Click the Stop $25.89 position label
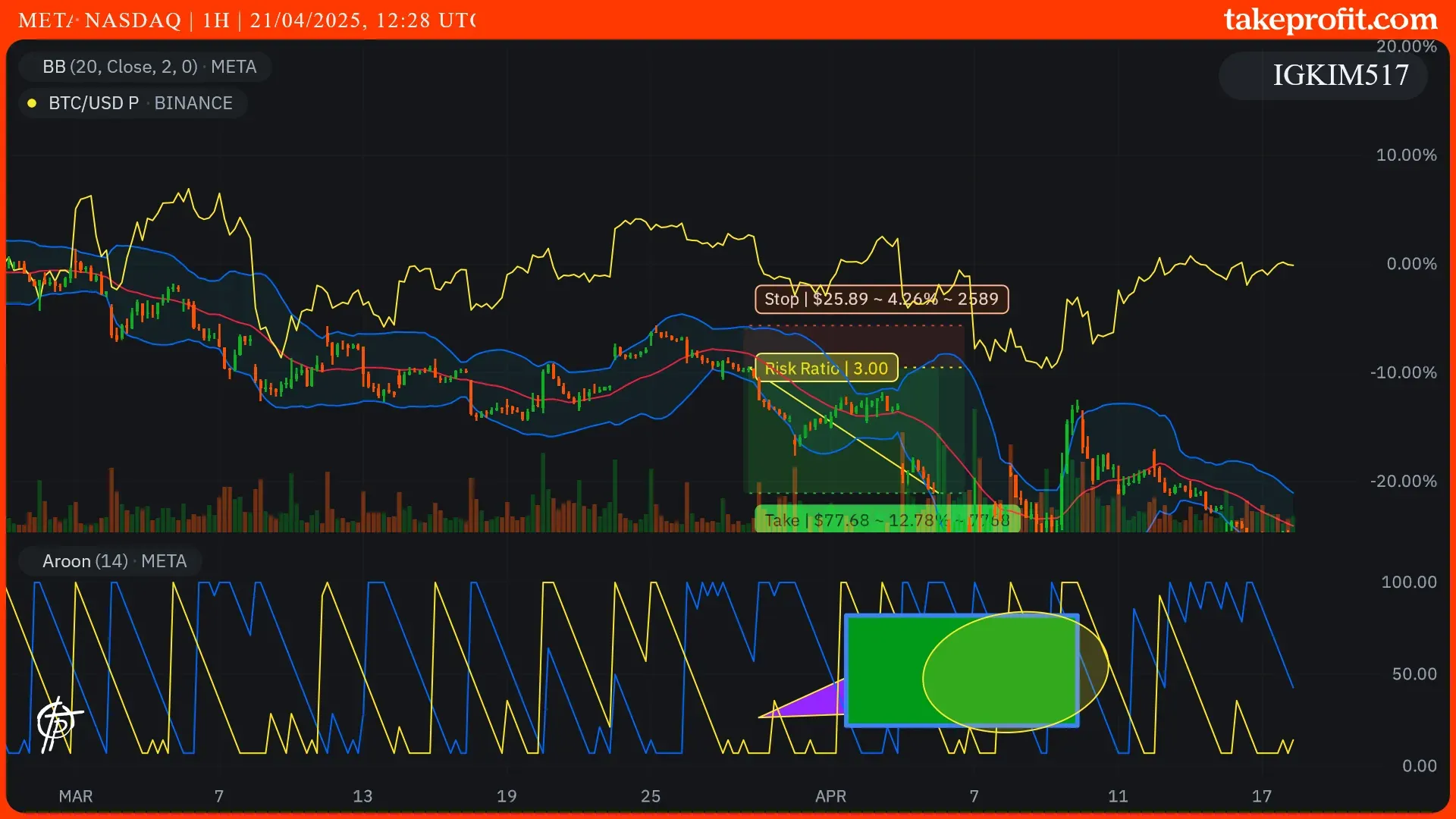Screen dimensions: 1456x819 880,299
